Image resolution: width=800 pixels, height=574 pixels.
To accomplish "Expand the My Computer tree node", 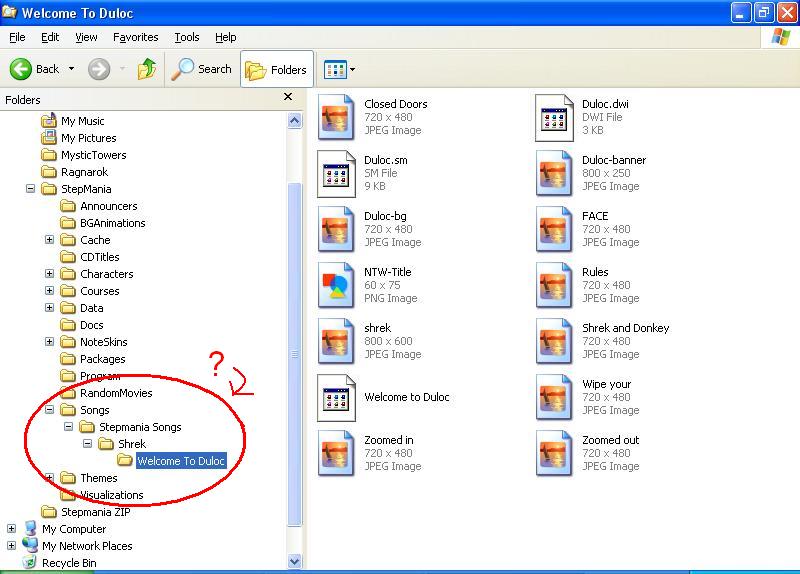I will click(x=11, y=529).
